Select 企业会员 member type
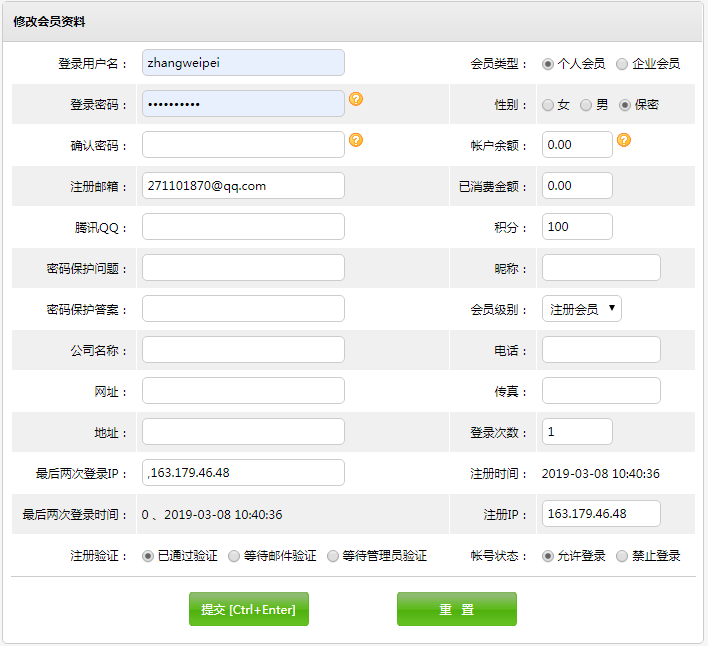 point(622,64)
